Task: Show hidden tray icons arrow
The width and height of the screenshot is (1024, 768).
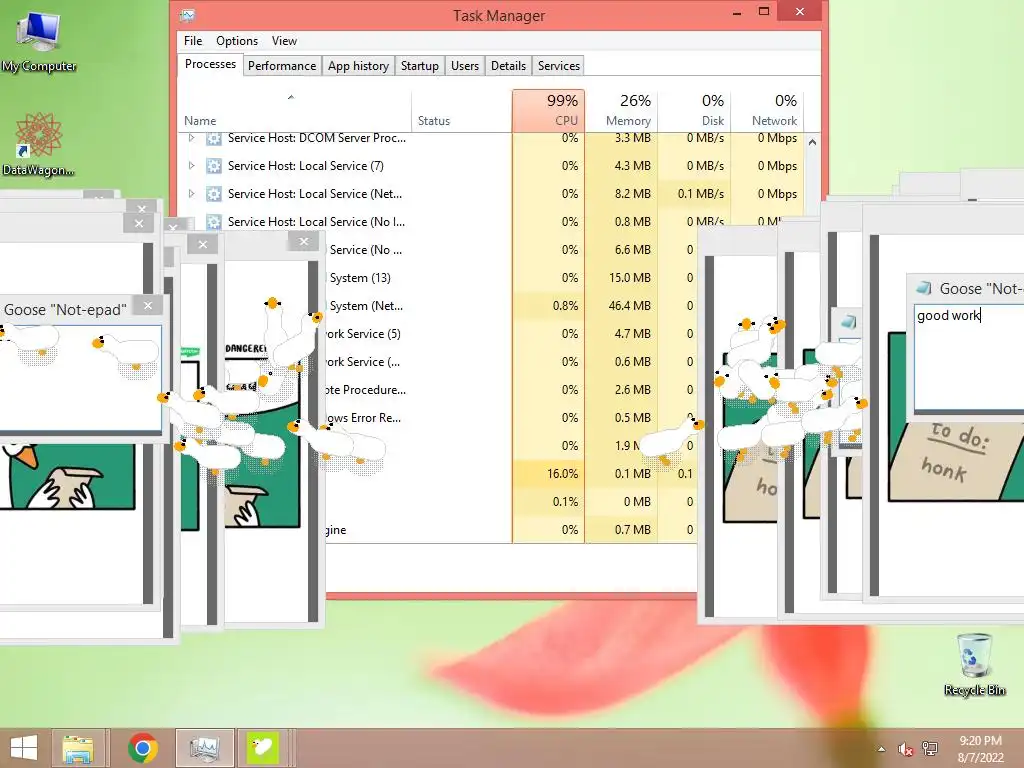Action: (x=881, y=749)
